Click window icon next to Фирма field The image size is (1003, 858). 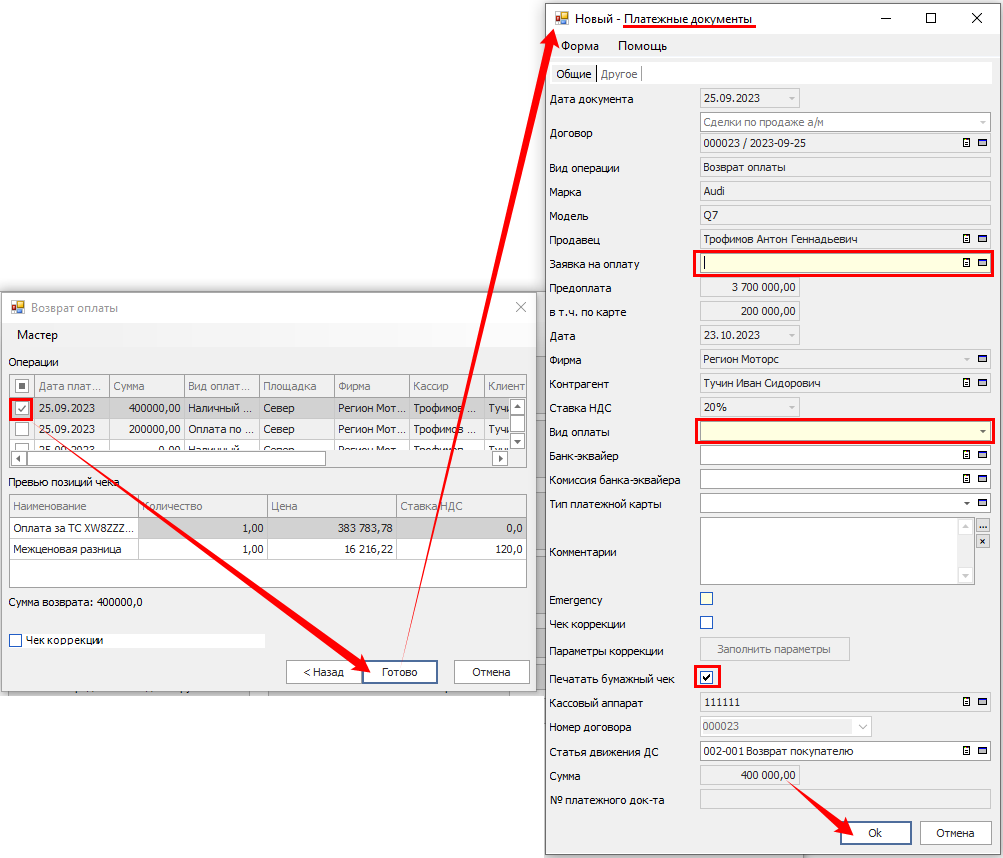coord(982,359)
